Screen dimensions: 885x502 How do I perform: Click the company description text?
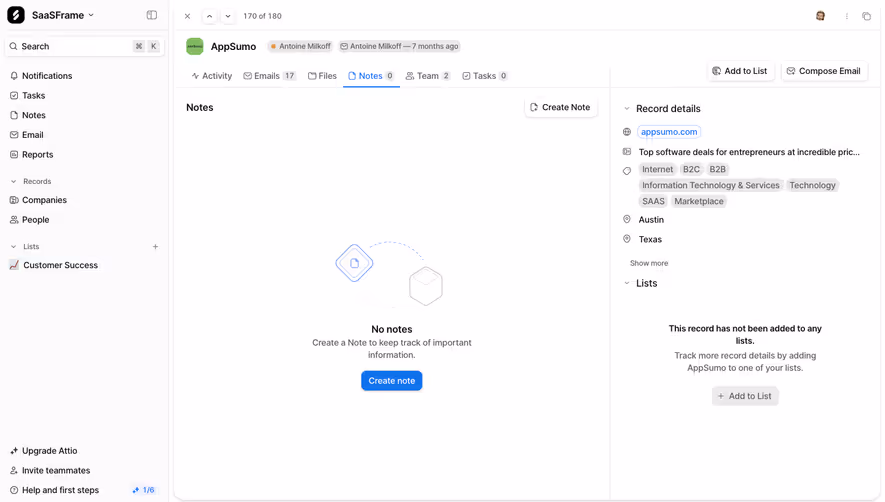pos(749,152)
